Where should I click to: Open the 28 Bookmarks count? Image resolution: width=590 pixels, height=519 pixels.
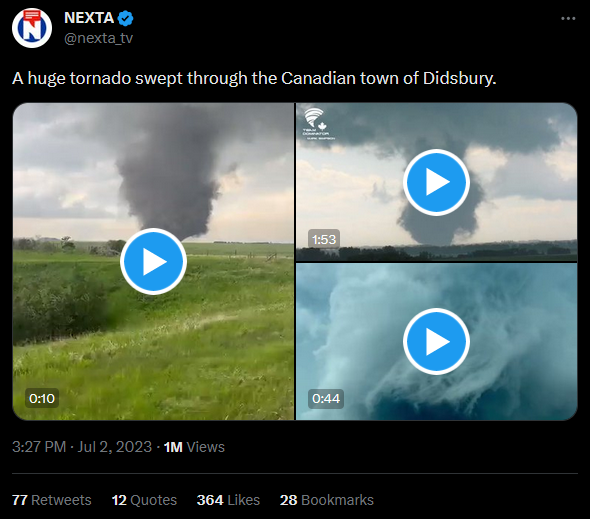pos(327,500)
